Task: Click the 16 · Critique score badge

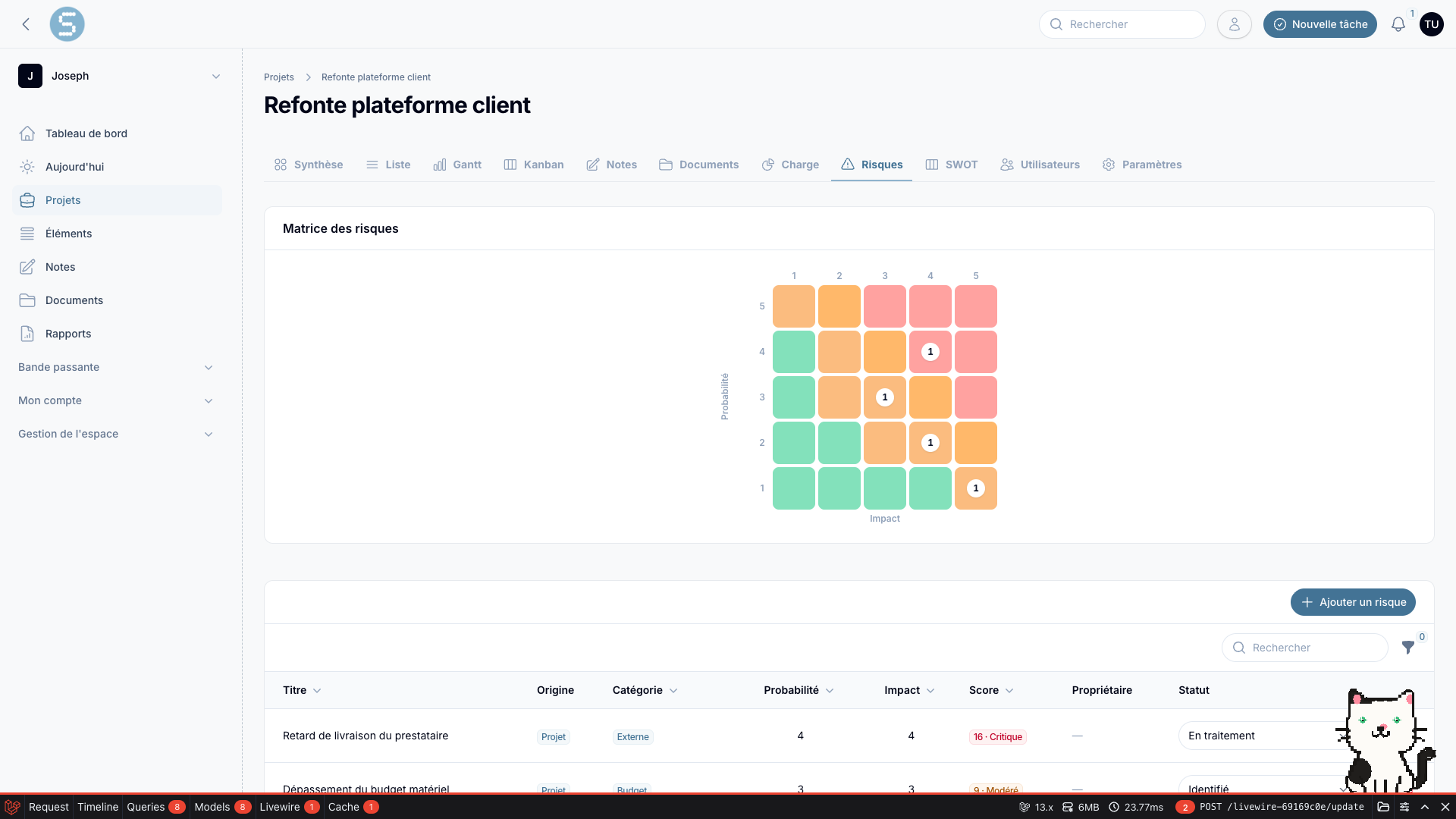Action: pos(998,737)
